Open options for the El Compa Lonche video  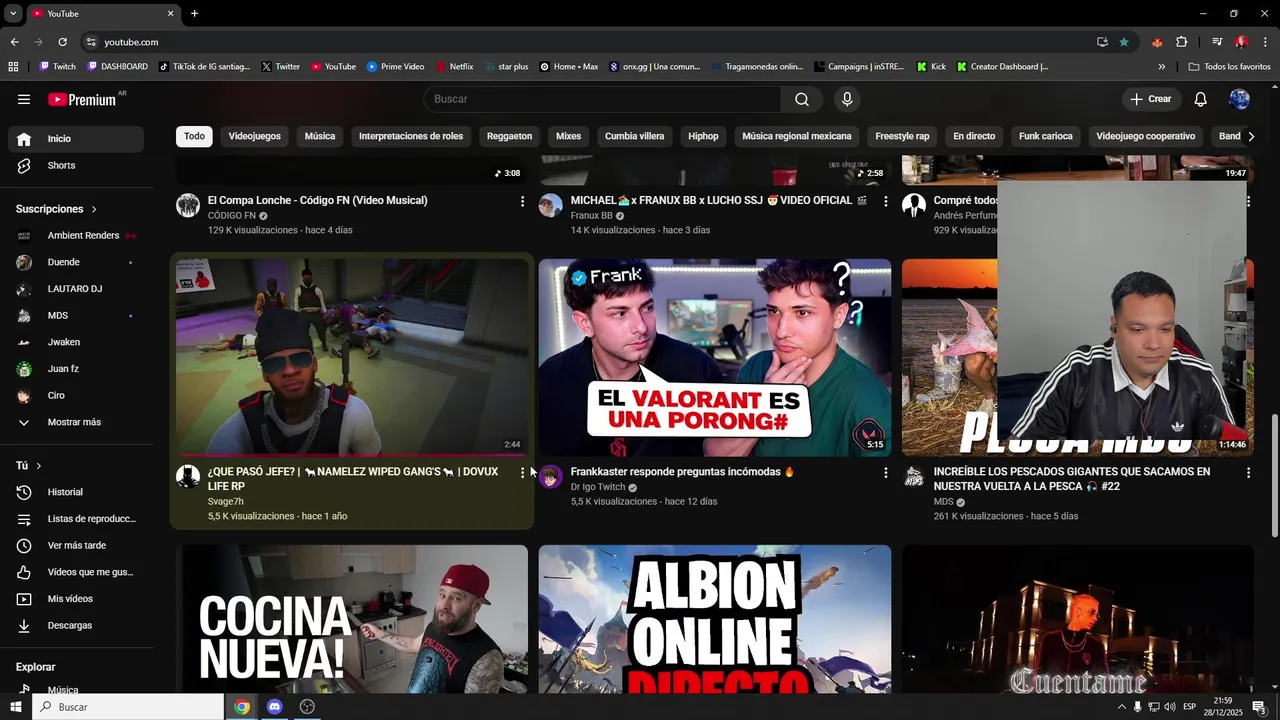[x=522, y=201]
